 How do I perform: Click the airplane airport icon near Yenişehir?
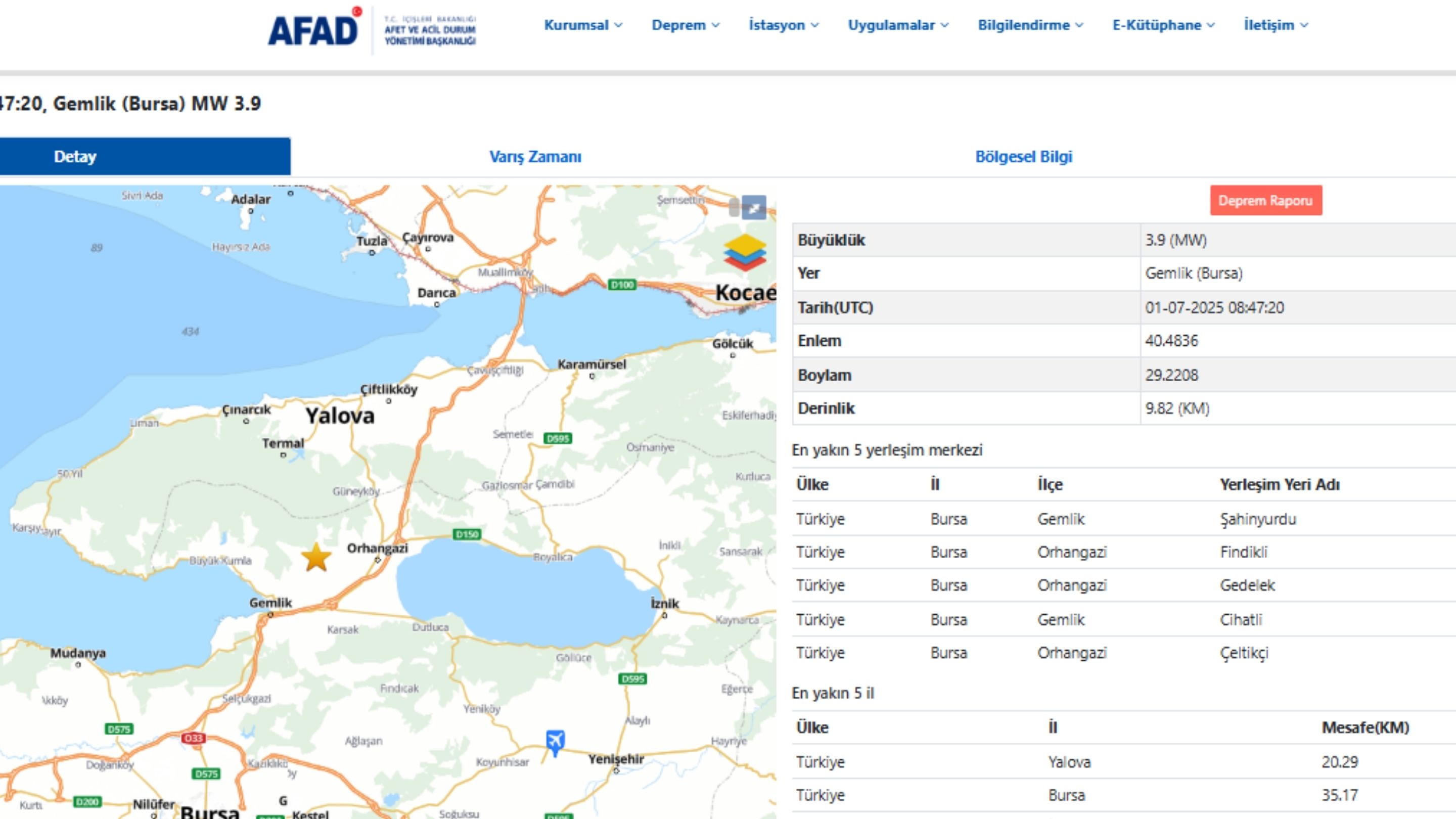(x=555, y=742)
